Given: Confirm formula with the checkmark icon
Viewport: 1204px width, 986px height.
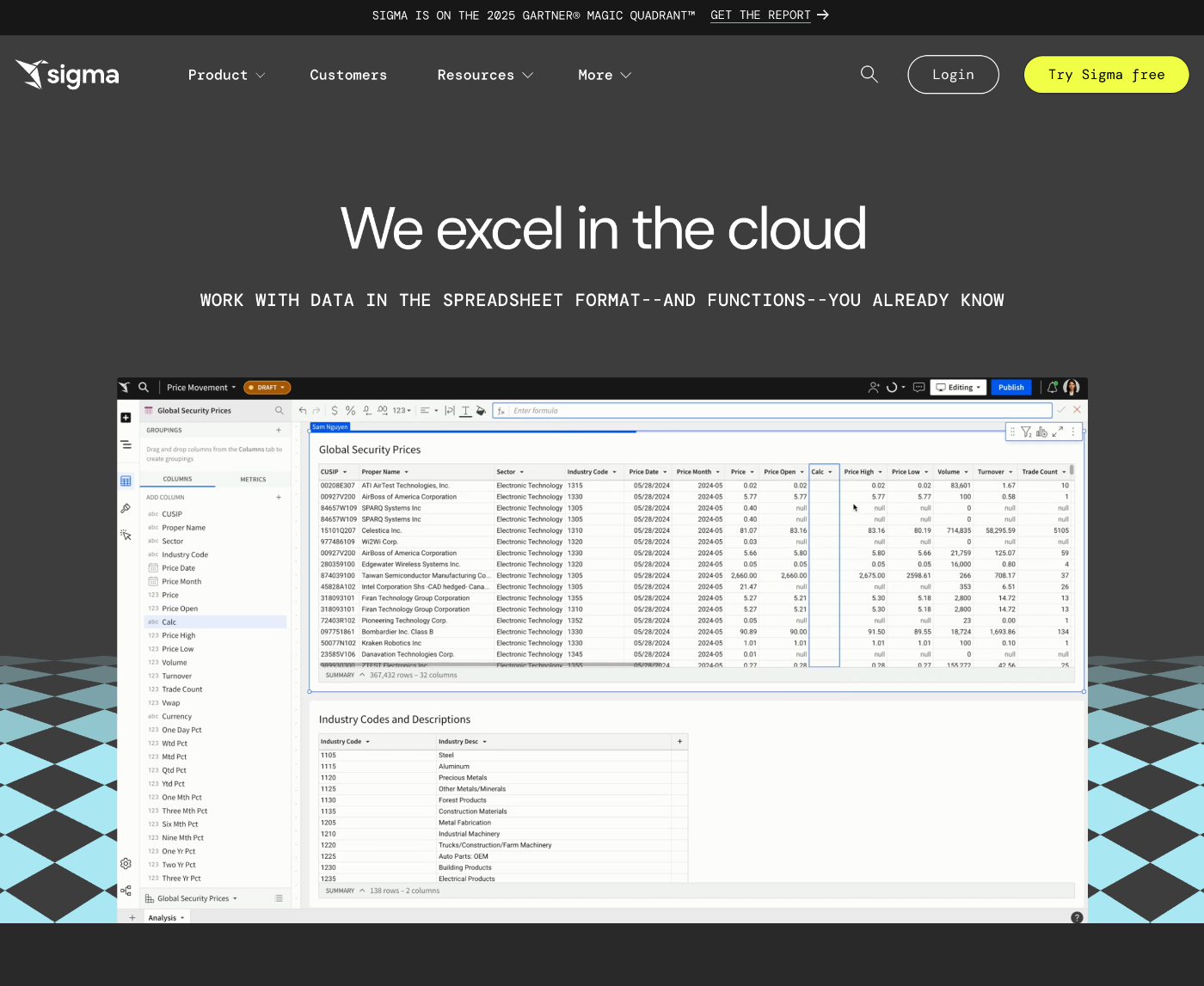Looking at the screenshot, I should pos(1061,410).
